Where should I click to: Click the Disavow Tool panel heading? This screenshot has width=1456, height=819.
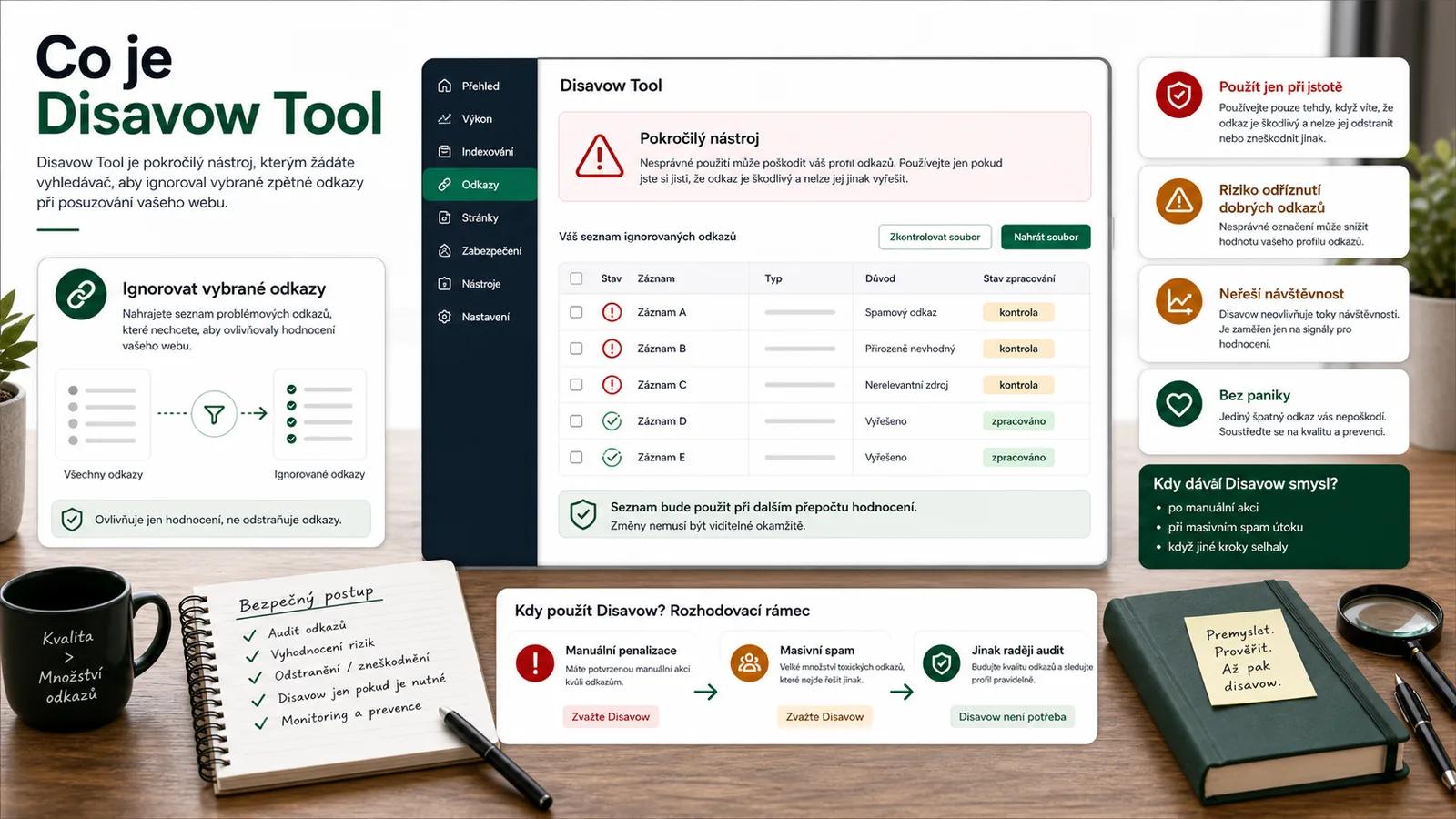point(611,86)
